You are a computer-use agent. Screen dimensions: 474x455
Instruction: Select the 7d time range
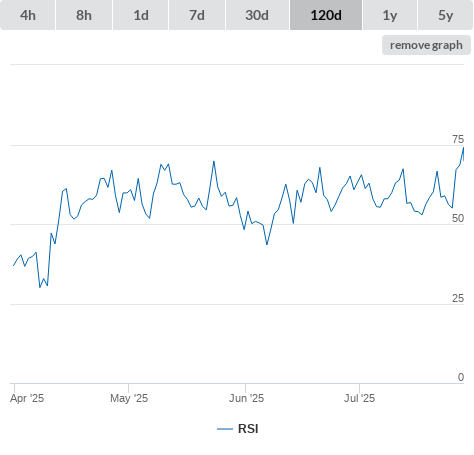point(197,15)
